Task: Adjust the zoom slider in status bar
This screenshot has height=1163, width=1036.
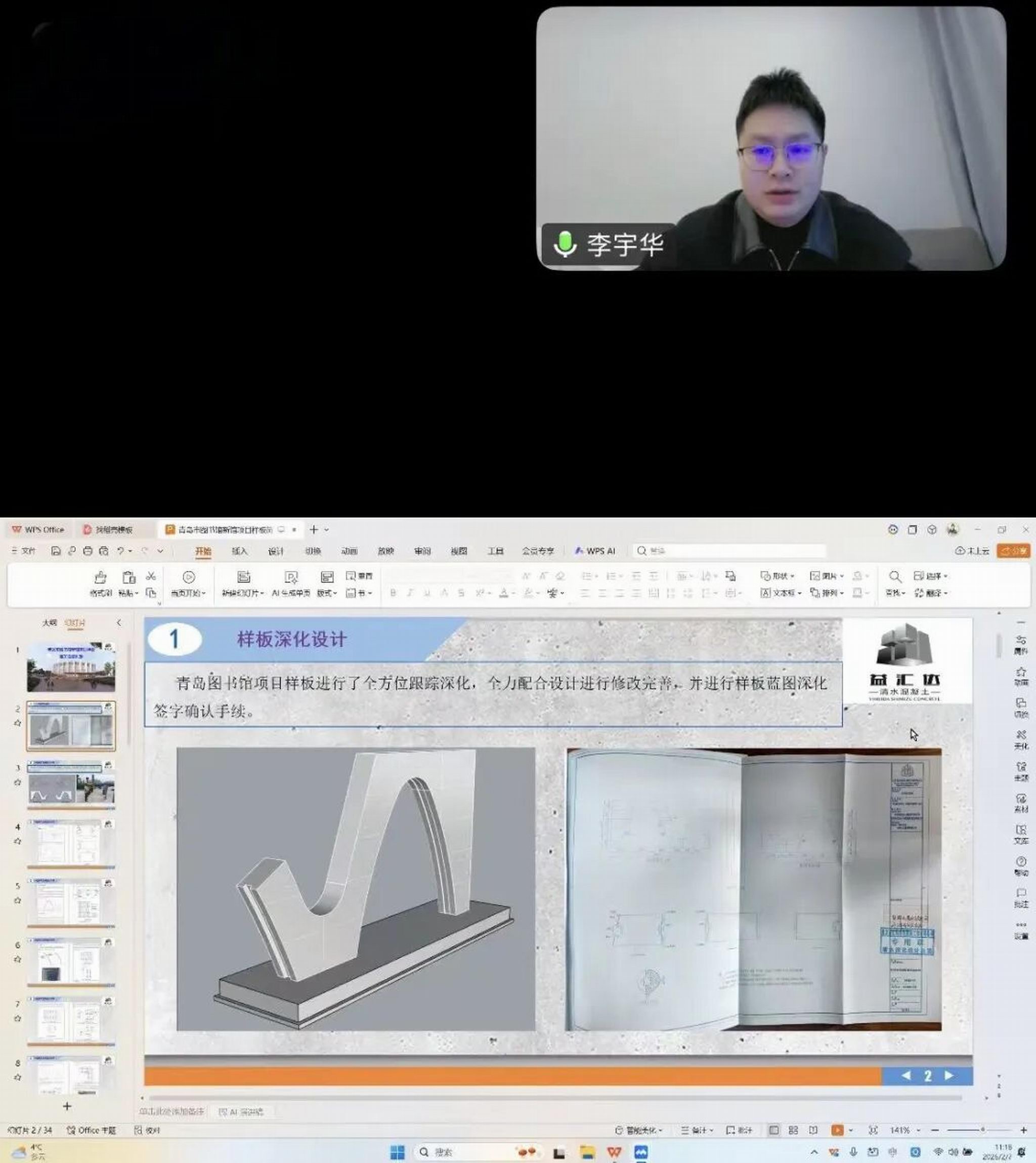Action: tap(982, 1130)
